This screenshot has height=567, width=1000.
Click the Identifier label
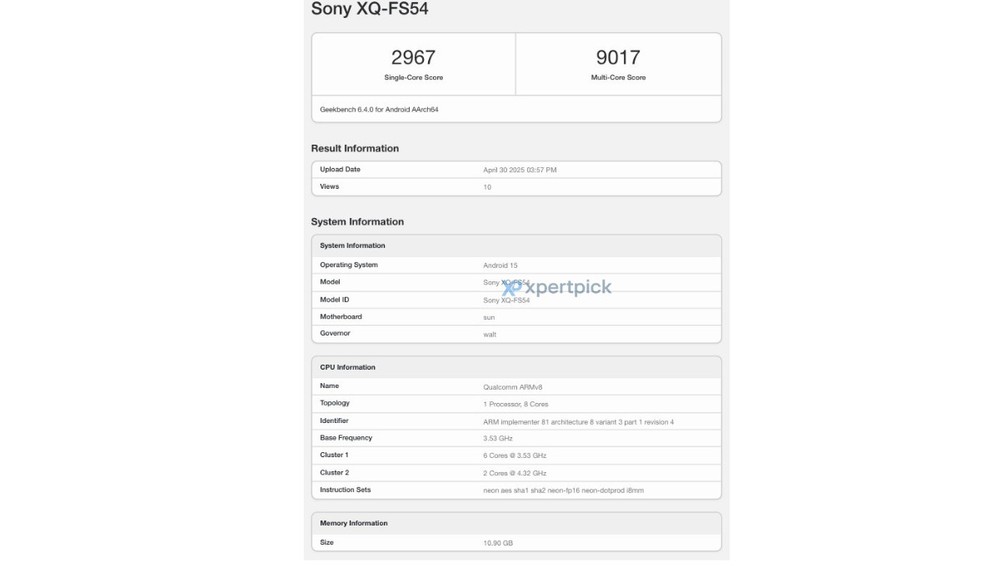[334, 421]
